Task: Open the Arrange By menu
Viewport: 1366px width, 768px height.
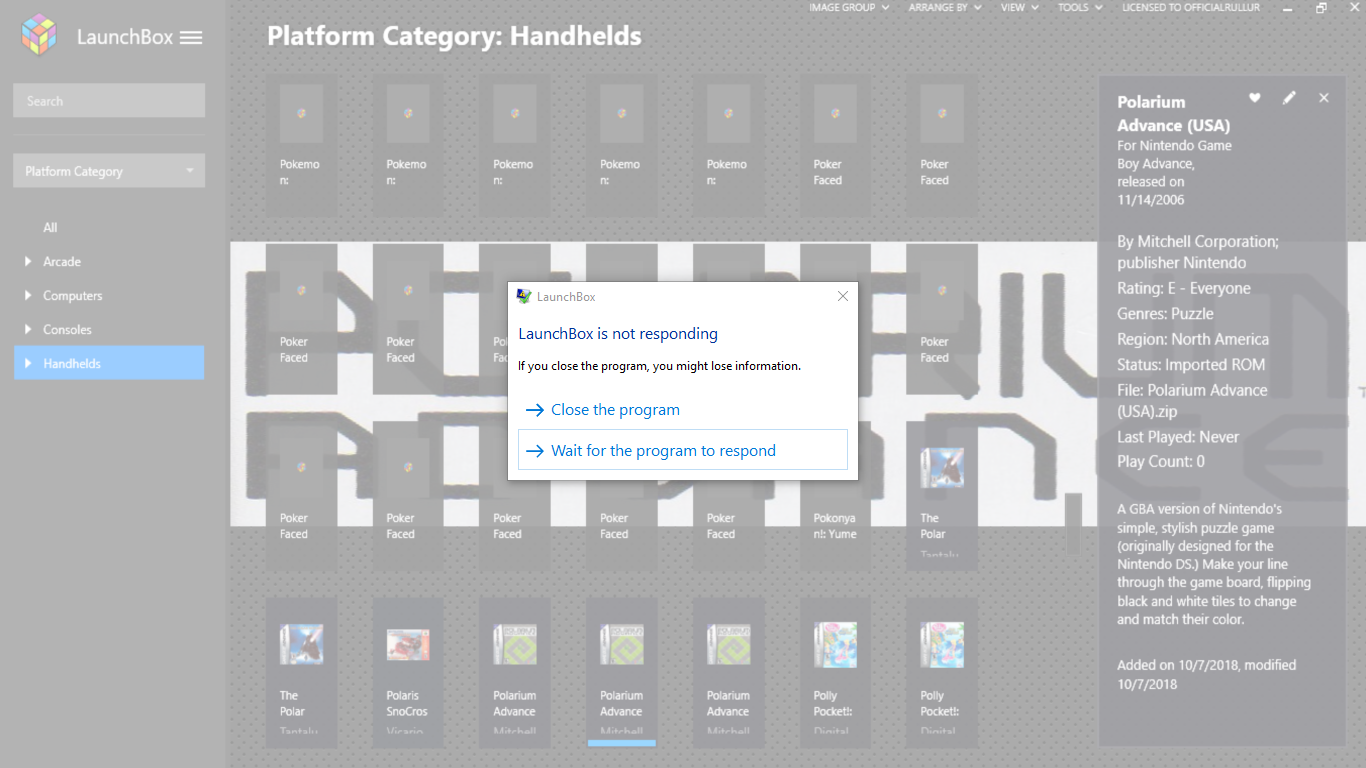Action: click(944, 8)
